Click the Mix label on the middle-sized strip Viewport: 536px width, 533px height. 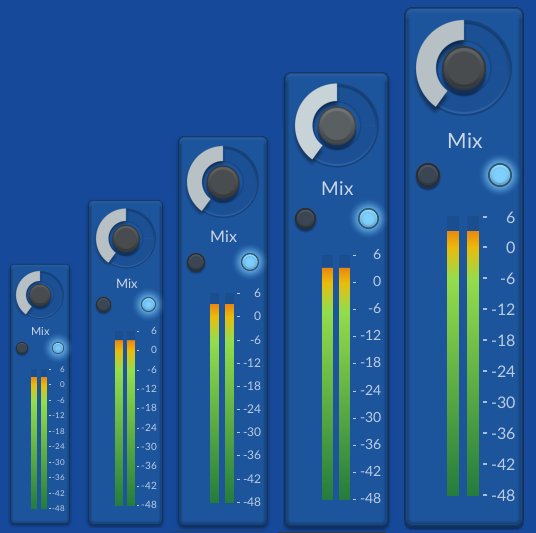(224, 237)
